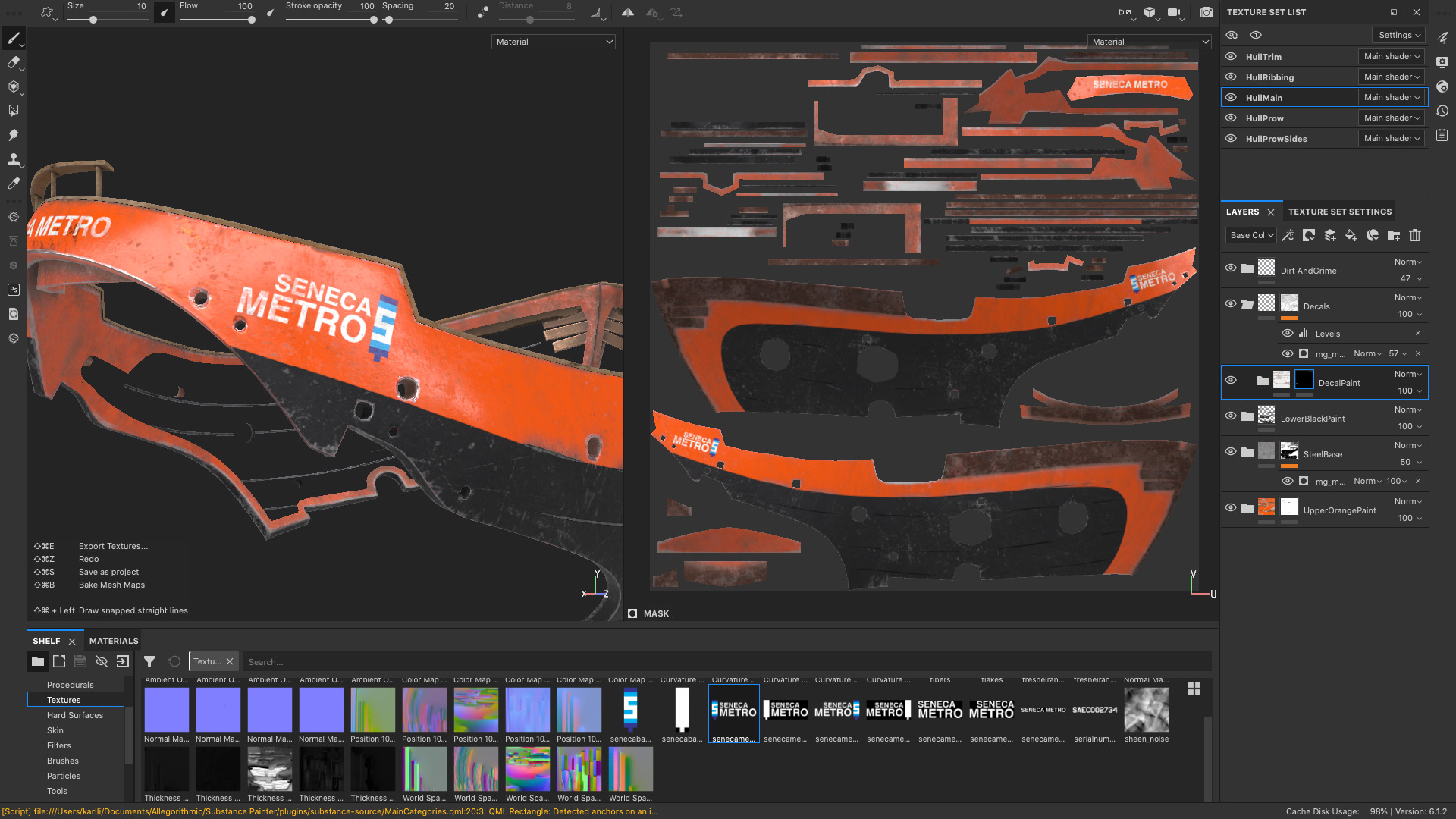Click the shelf filter funnel icon

(149, 661)
